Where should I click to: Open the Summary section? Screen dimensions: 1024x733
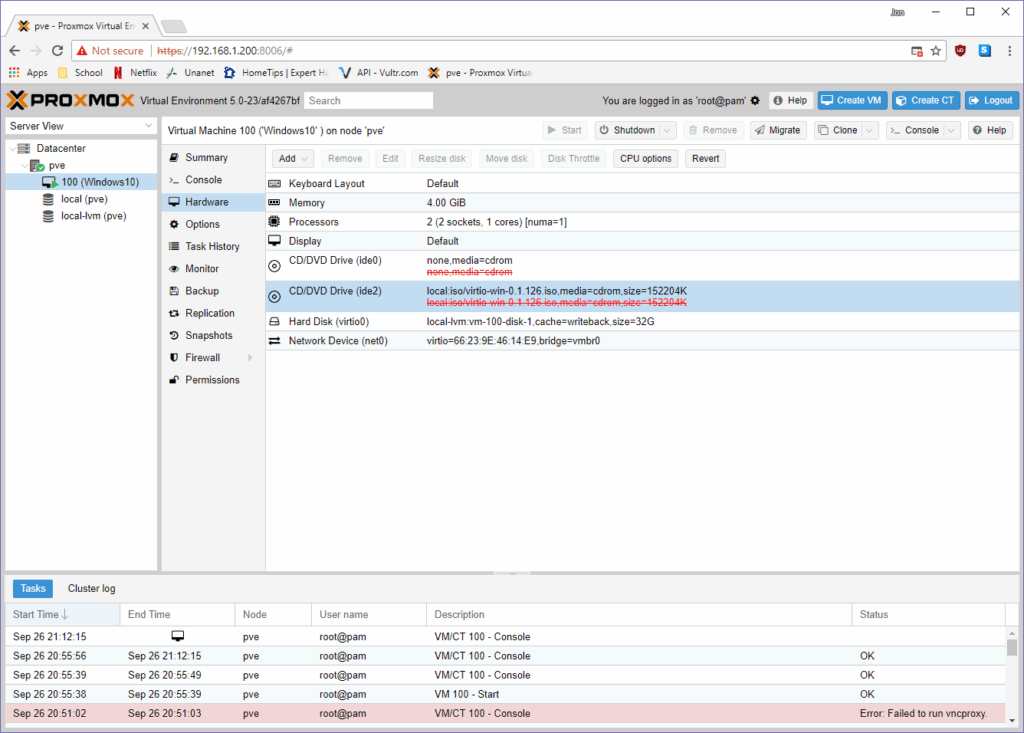pyautogui.click(x=213, y=157)
